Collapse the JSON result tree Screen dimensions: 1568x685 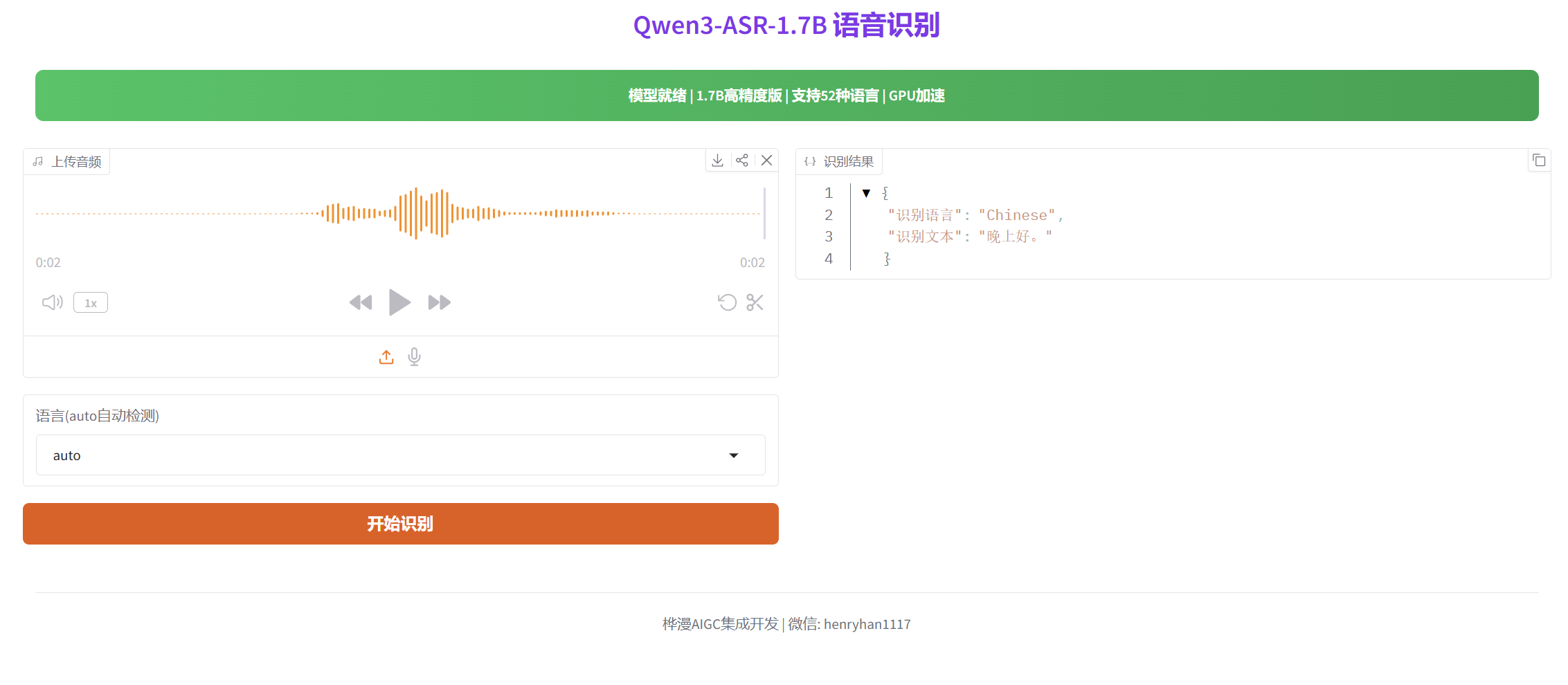point(866,193)
